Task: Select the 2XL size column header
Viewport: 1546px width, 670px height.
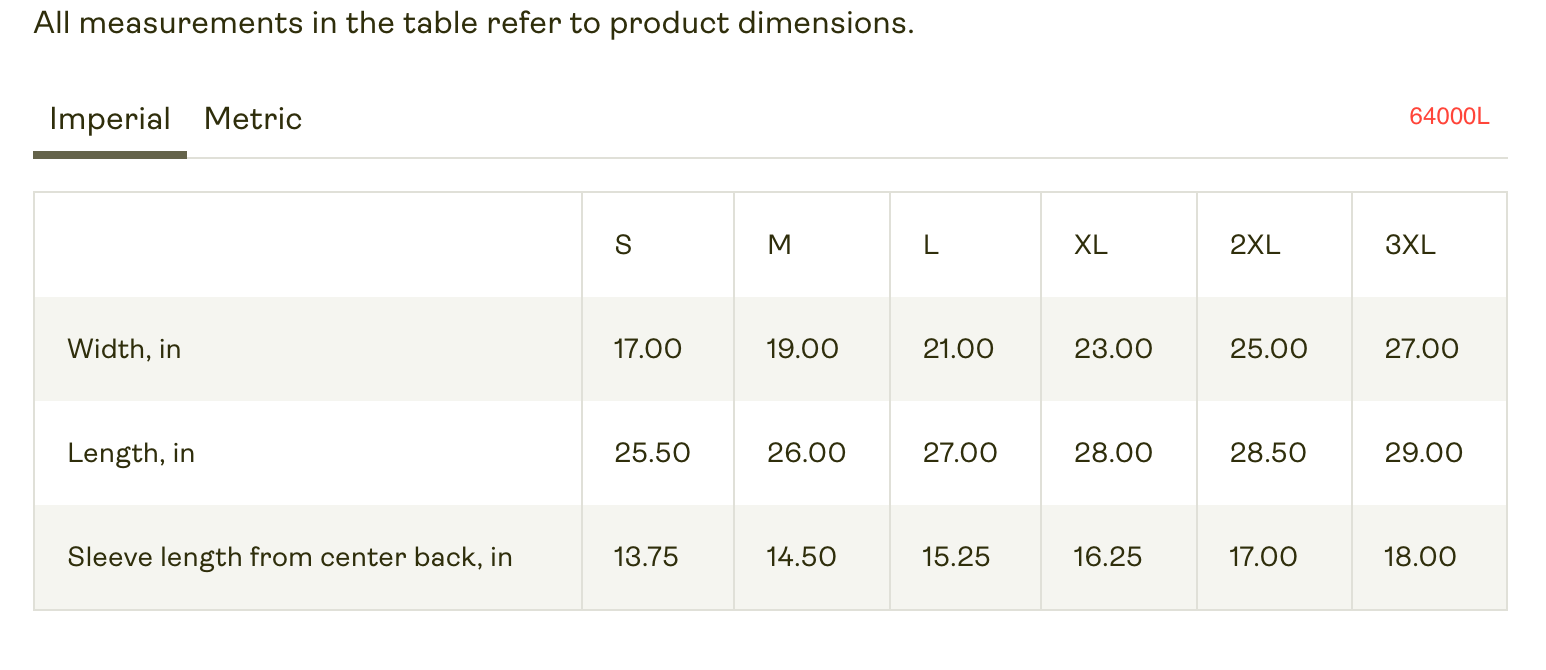Action: (1255, 245)
